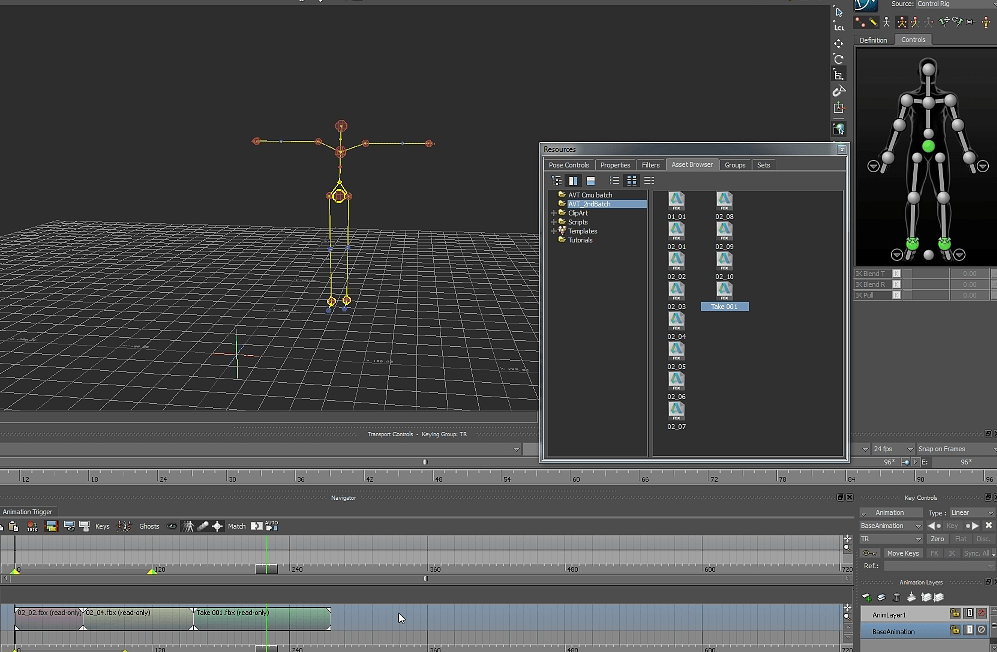Open the tree view icon in Resources toolbar
This screenshot has height=652, width=997.
coord(557,180)
